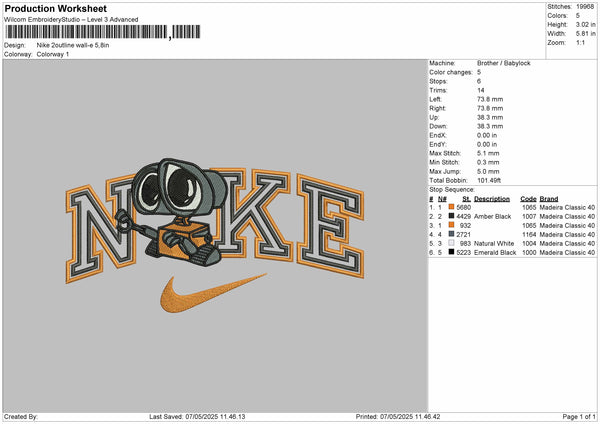Image resolution: width=600 pixels, height=424 pixels.
Task: Click the 'Stops:' label
Action: click(438, 81)
